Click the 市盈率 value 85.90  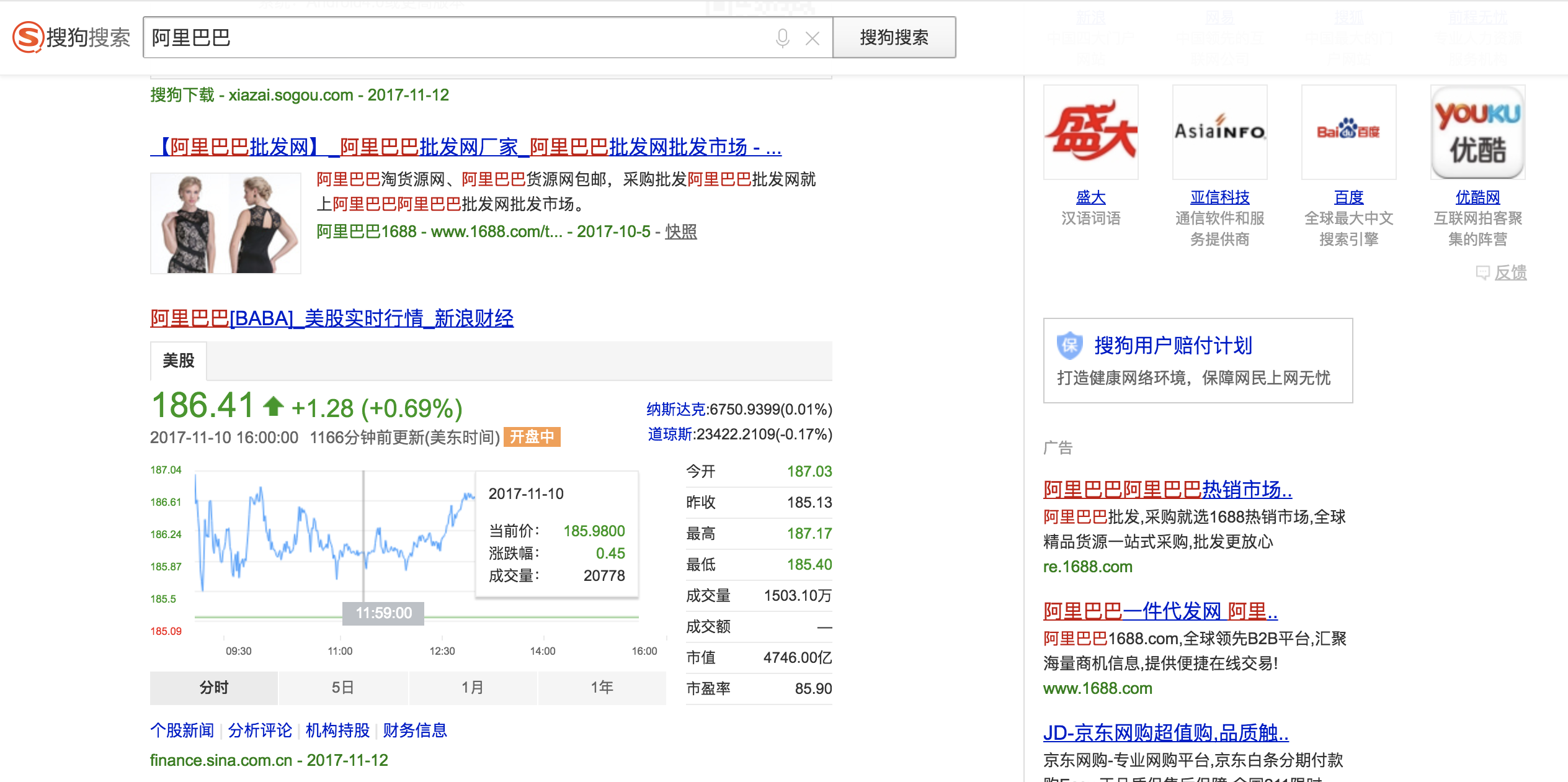pyautogui.click(x=813, y=688)
